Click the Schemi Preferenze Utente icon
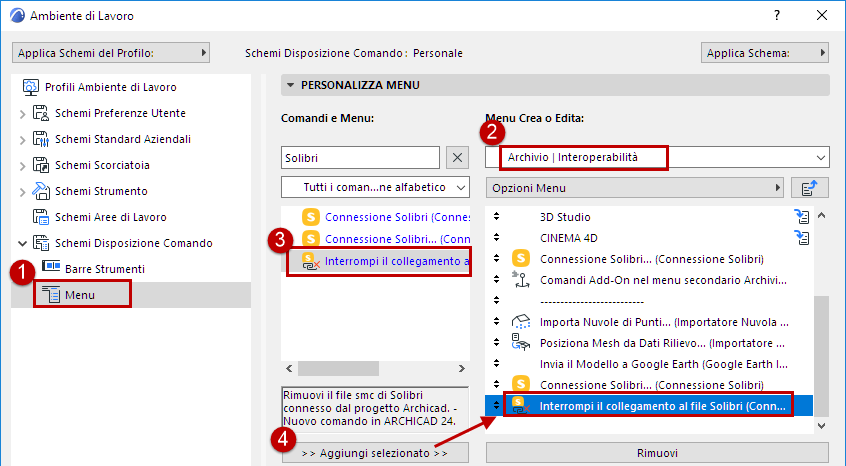This screenshot has width=846, height=466. 40,113
